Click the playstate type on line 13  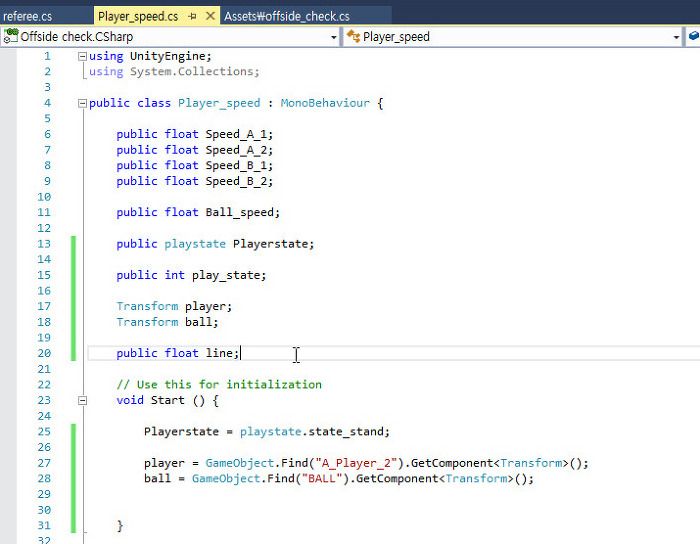click(195, 244)
